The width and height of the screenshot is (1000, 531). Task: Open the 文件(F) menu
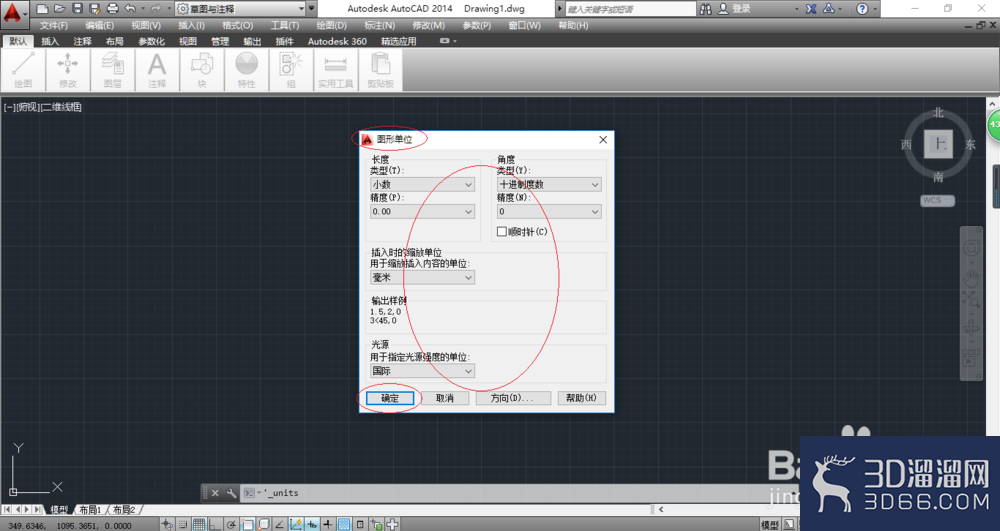tap(54, 25)
